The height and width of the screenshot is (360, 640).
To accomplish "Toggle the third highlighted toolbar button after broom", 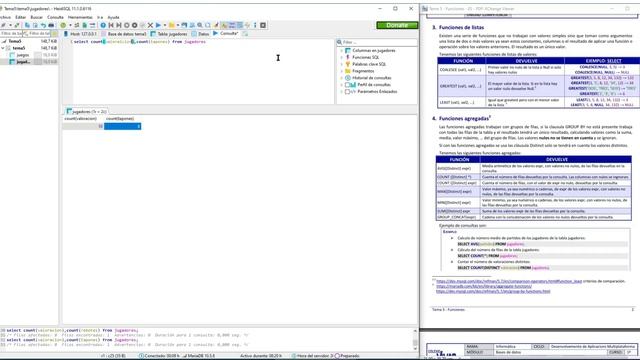I will 240,25.
